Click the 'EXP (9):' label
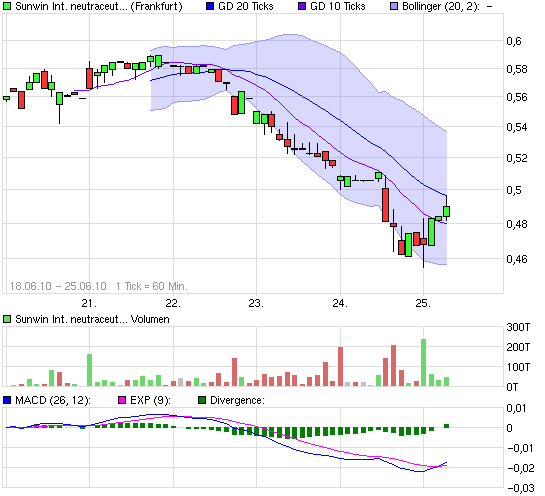Viewport: 545px width, 496px height. click(x=150, y=400)
